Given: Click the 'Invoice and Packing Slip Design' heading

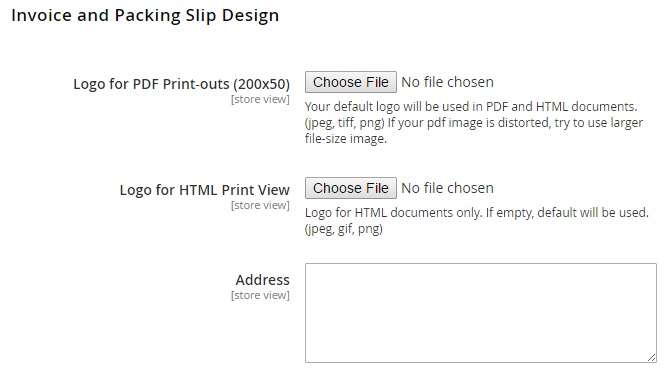Looking at the screenshot, I should click(145, 15).
